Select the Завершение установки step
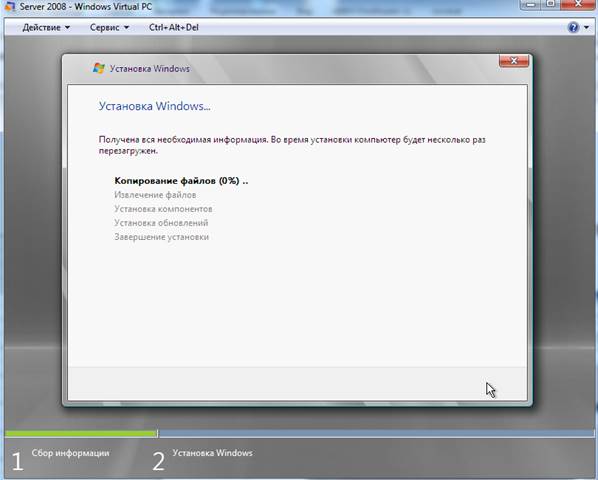Viewport: 598px width, 480px height. 162,237
